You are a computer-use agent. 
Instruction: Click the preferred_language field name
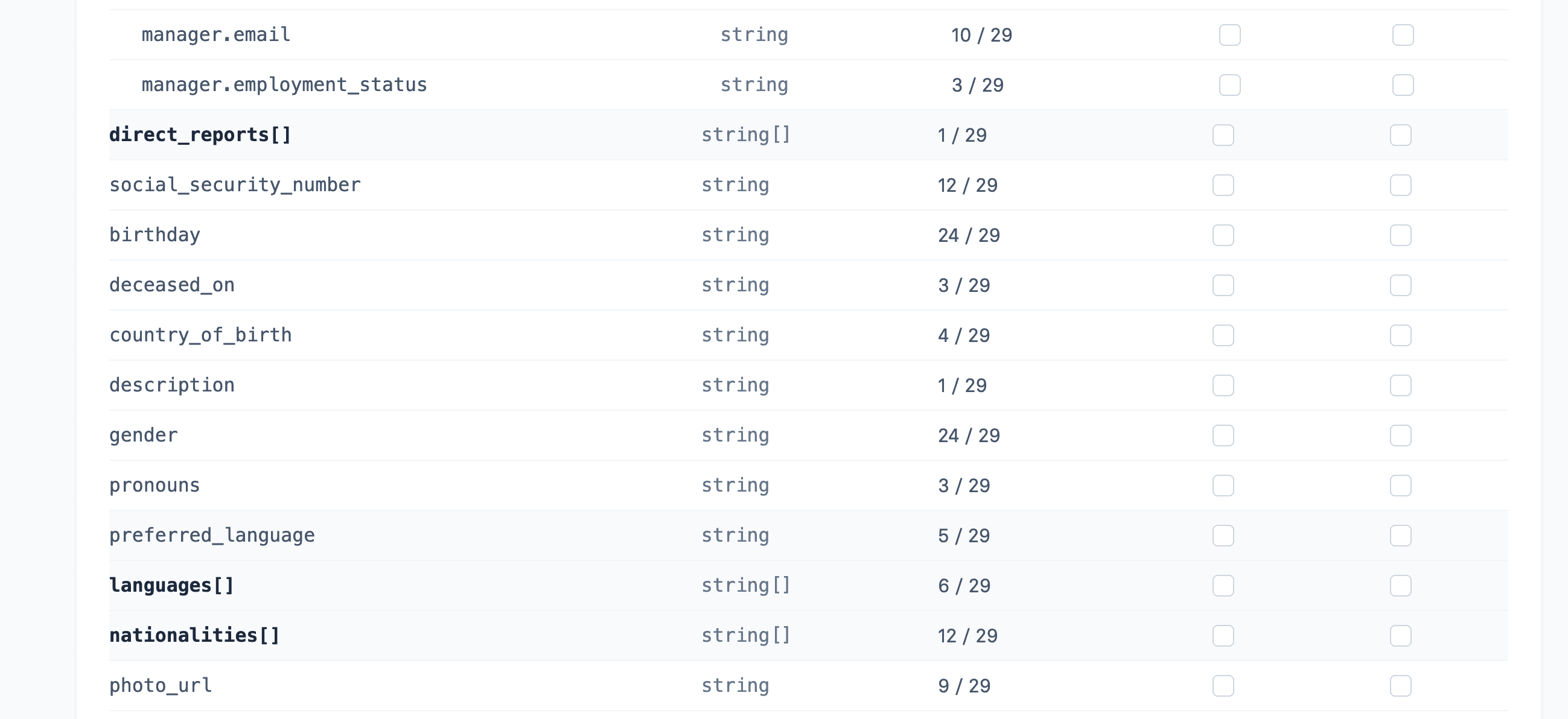tap(212, 535)
